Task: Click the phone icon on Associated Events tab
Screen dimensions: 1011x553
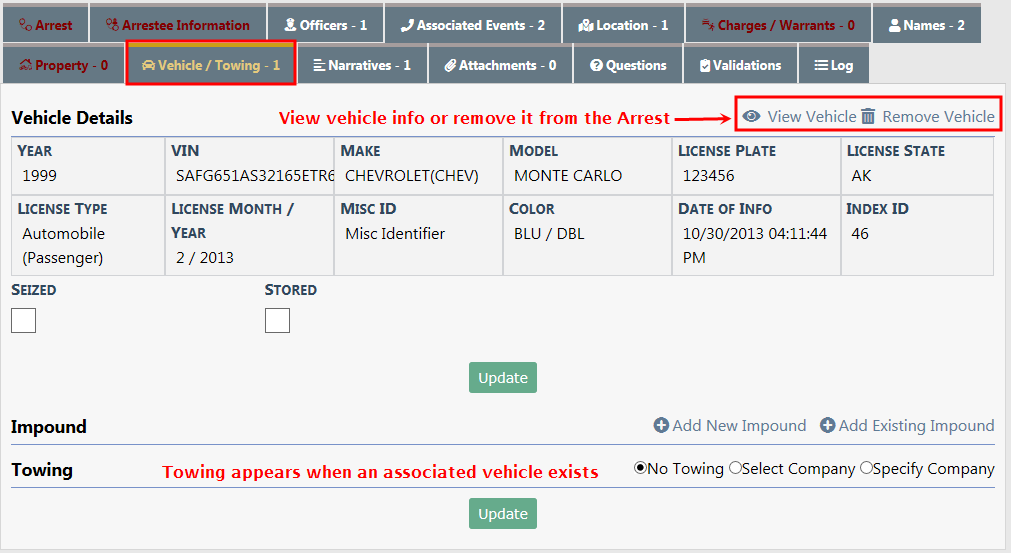Action: (x=407, y=25)
